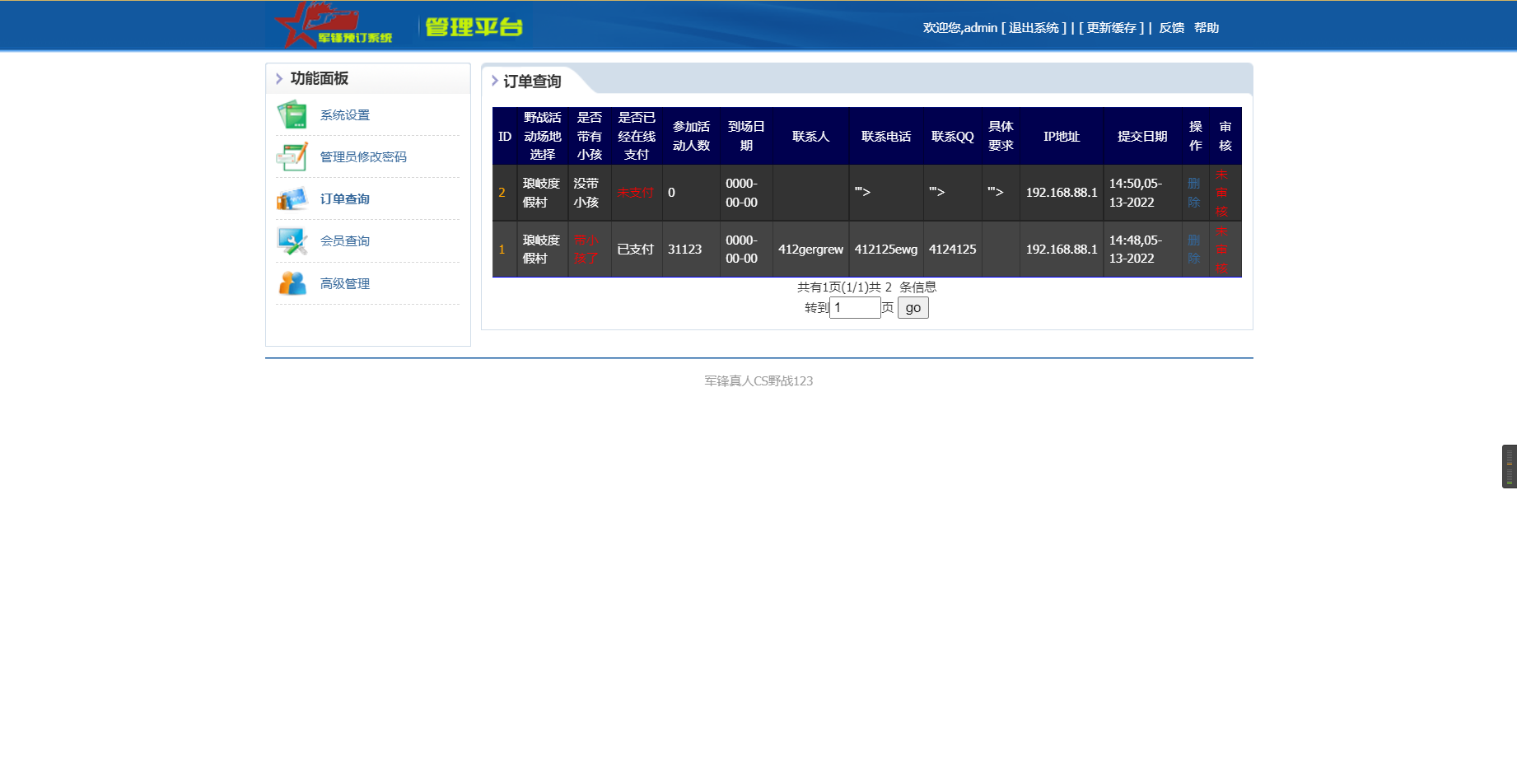This screenshot has height=784, width=1517.
Task: Open 高级管理 menu link
Action: click(x=345, y=284)
